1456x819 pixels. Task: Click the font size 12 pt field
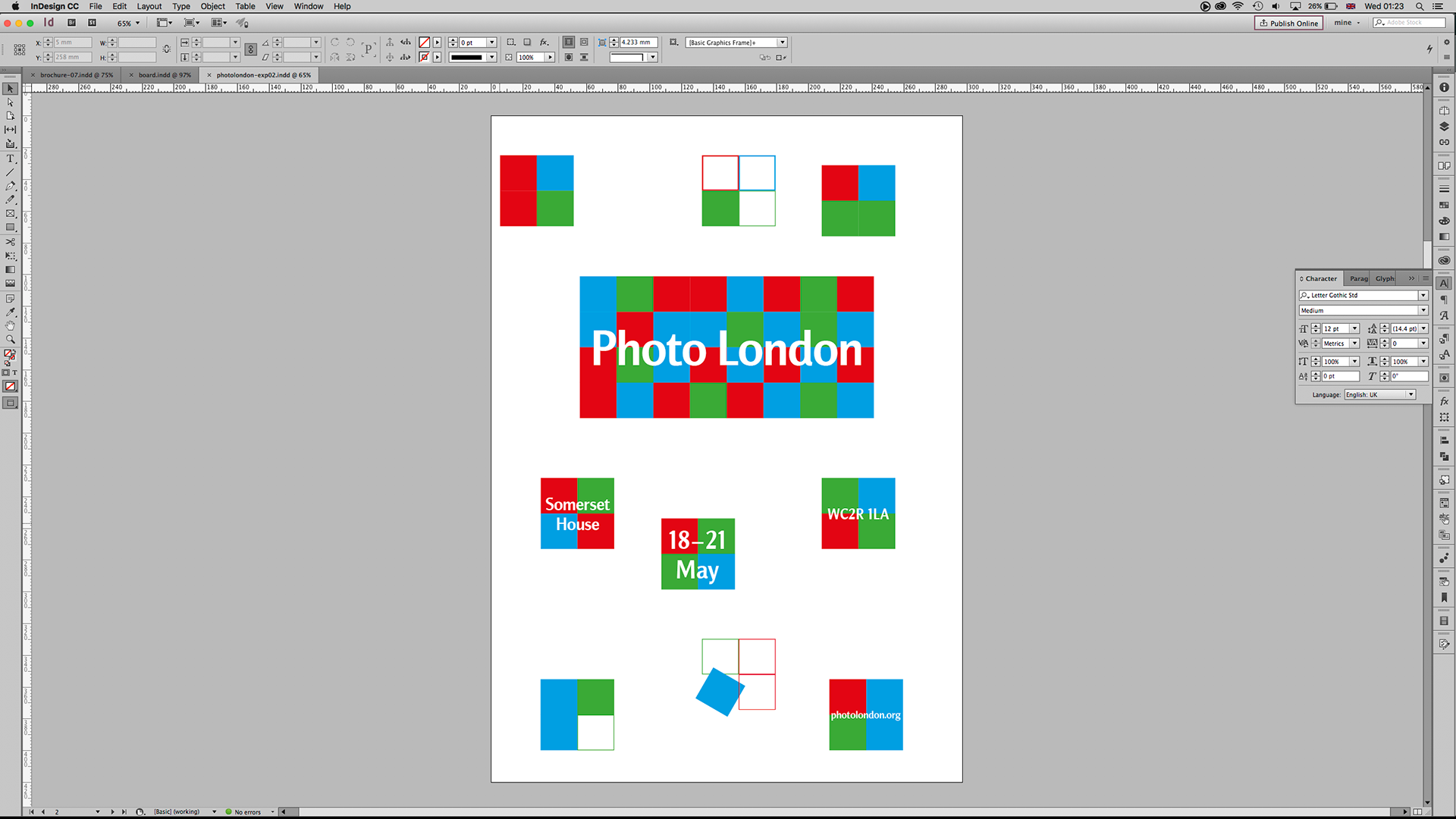click(1335, 328)
